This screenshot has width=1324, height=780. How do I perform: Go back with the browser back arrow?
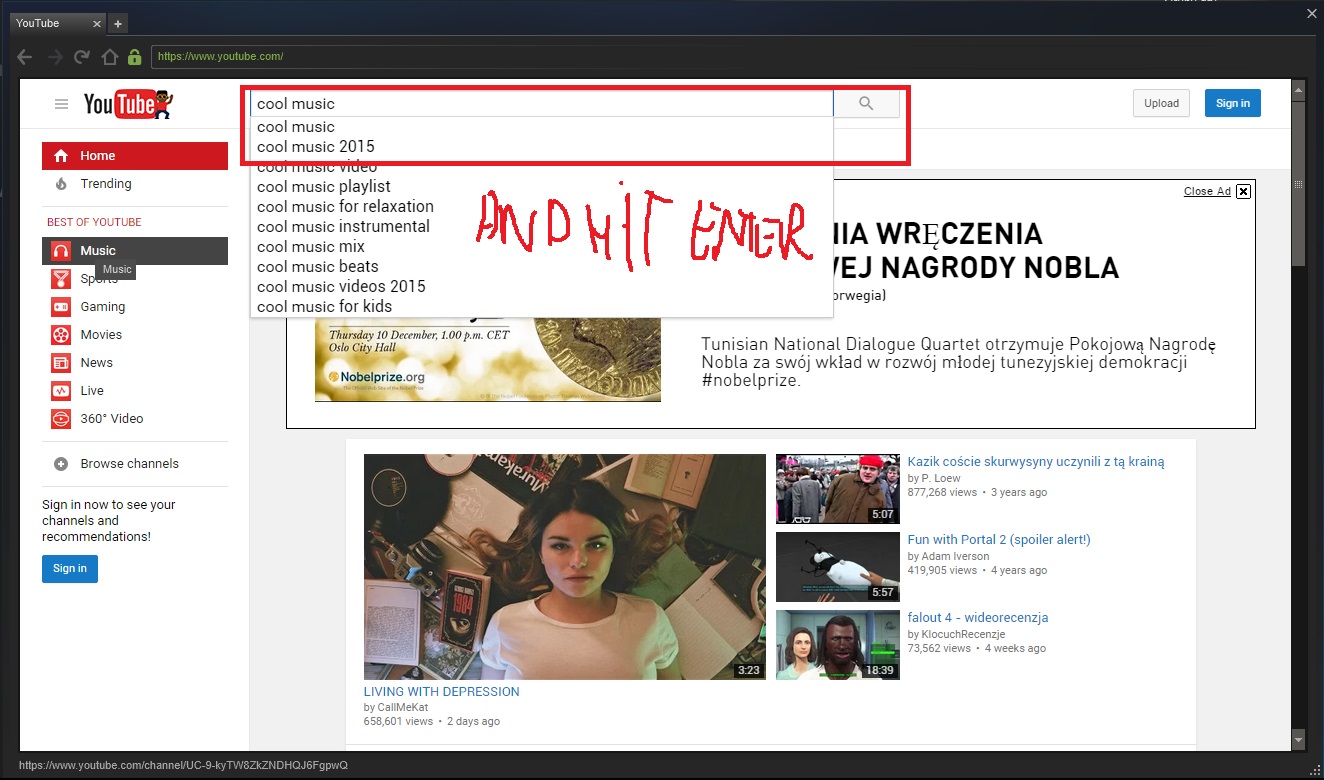click(x=25, y=57)
